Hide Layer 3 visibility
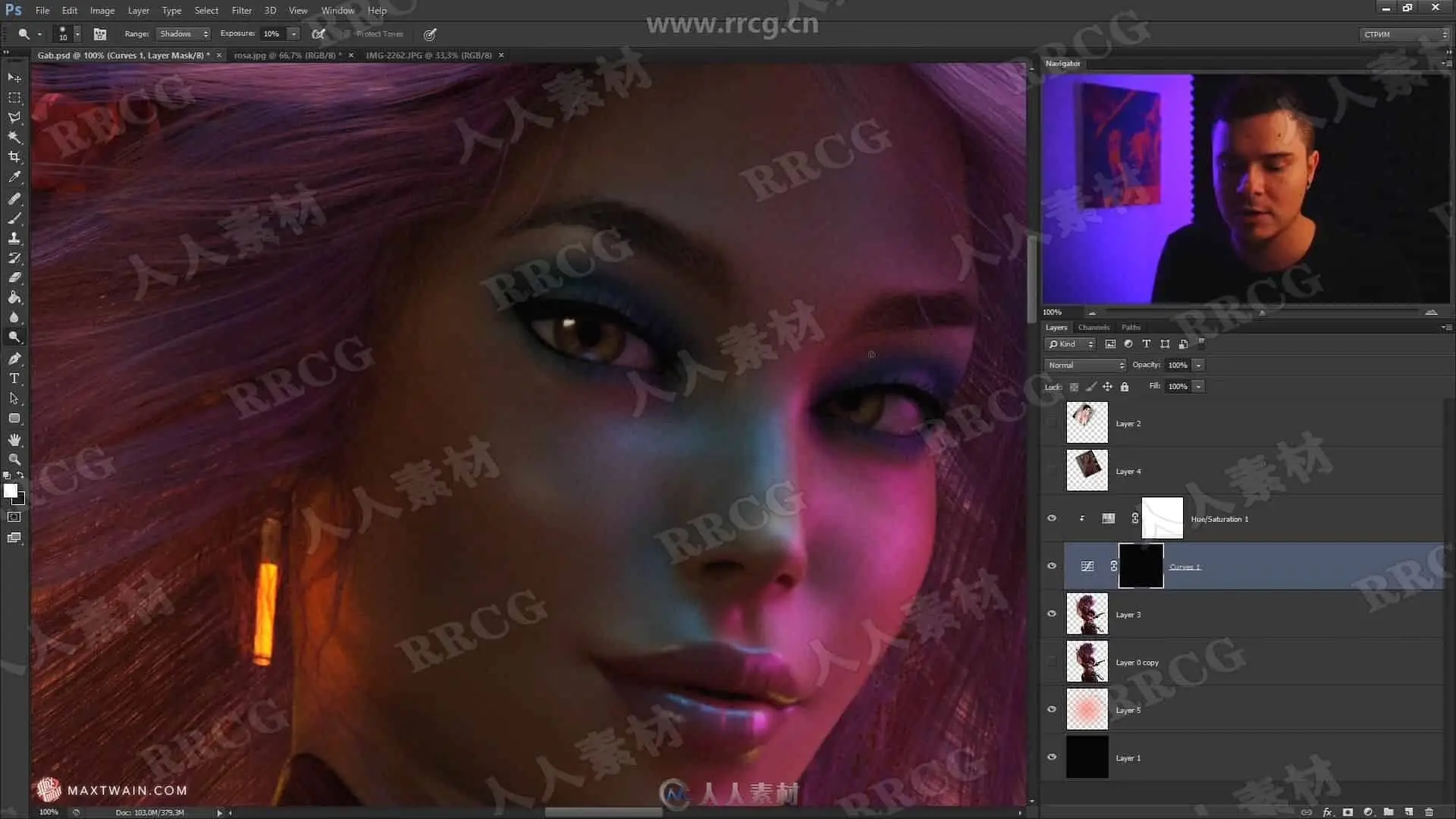This screenshot has width=1456, height=819. tap(1052, 614)
